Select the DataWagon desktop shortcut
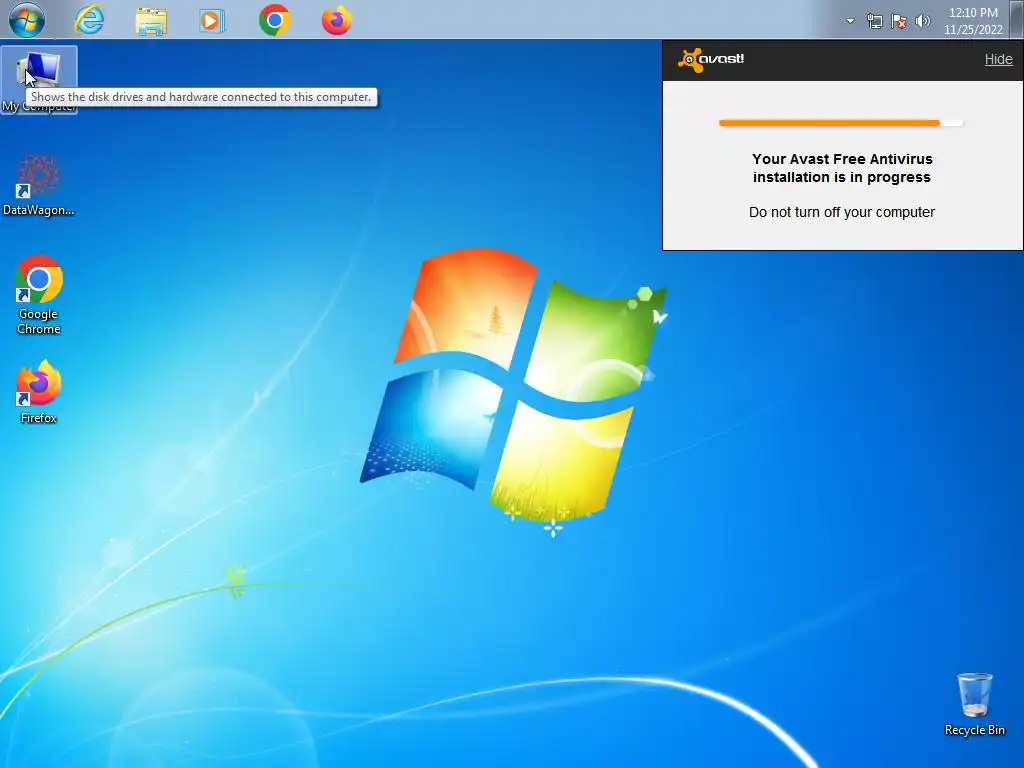 point(39,185)
